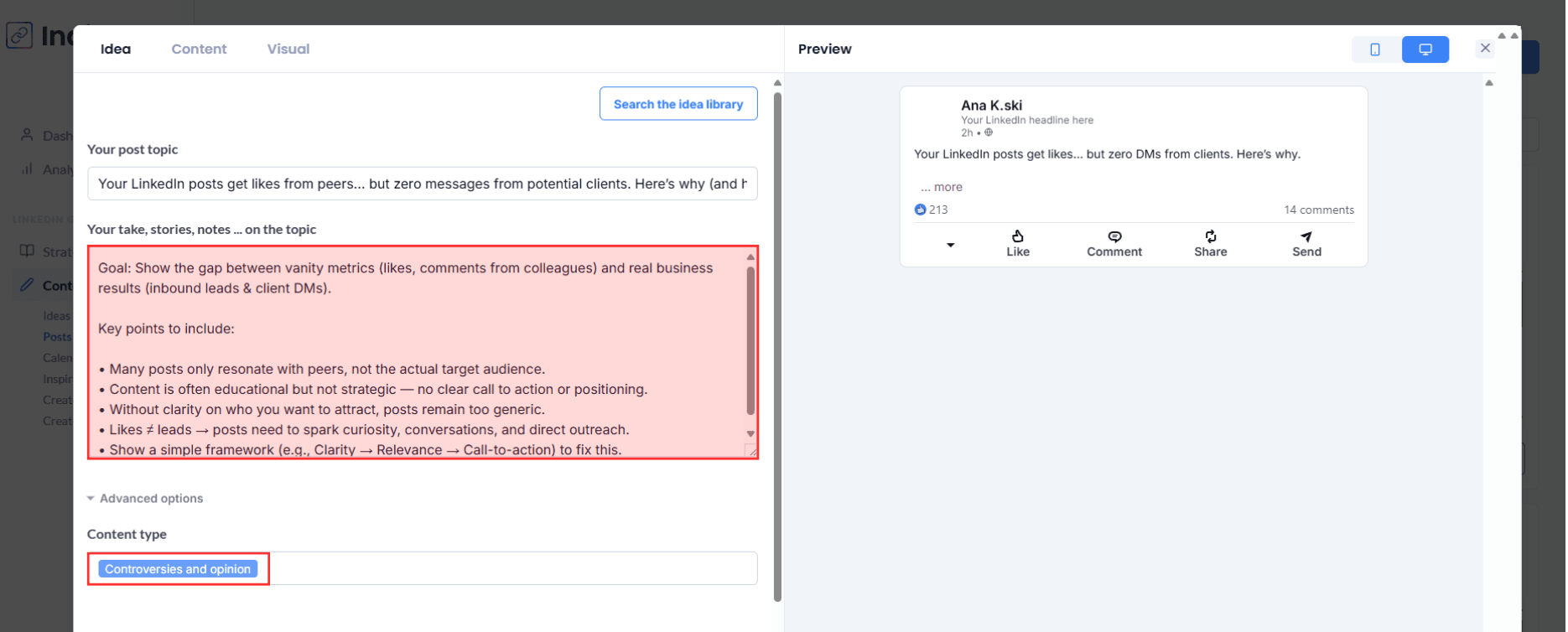Open the reaction dropdown arrow in preview
Screen dimensions: 1568x632
(950, 245)
